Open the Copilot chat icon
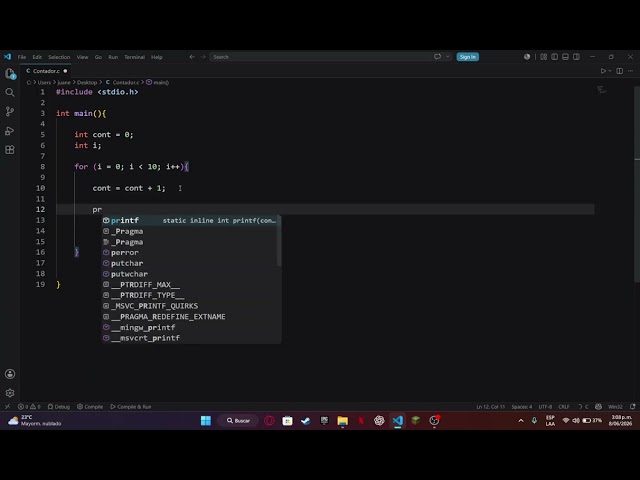Image resolution: width=640 pixels, height=480 pixels. (x=438, y=57)
